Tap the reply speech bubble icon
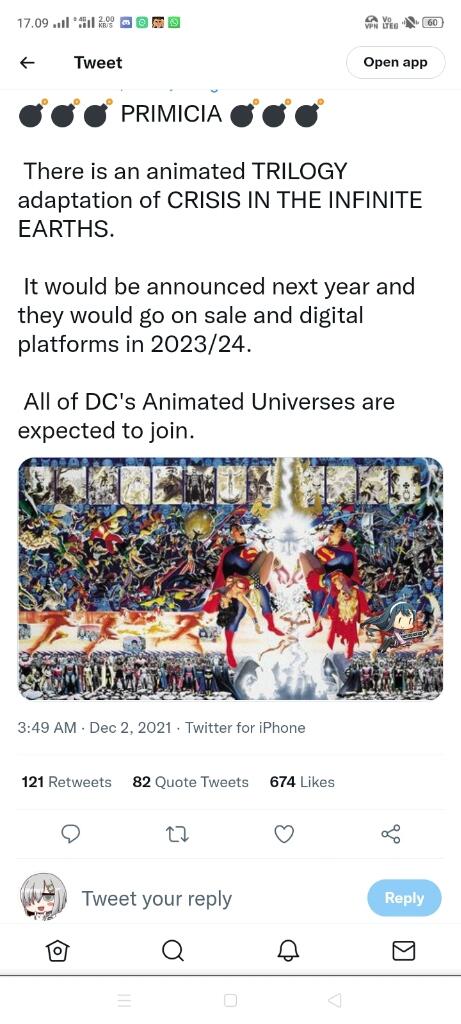Image resolution: width=461 pixels, height=1024 pixels. [x=71, y=834]
